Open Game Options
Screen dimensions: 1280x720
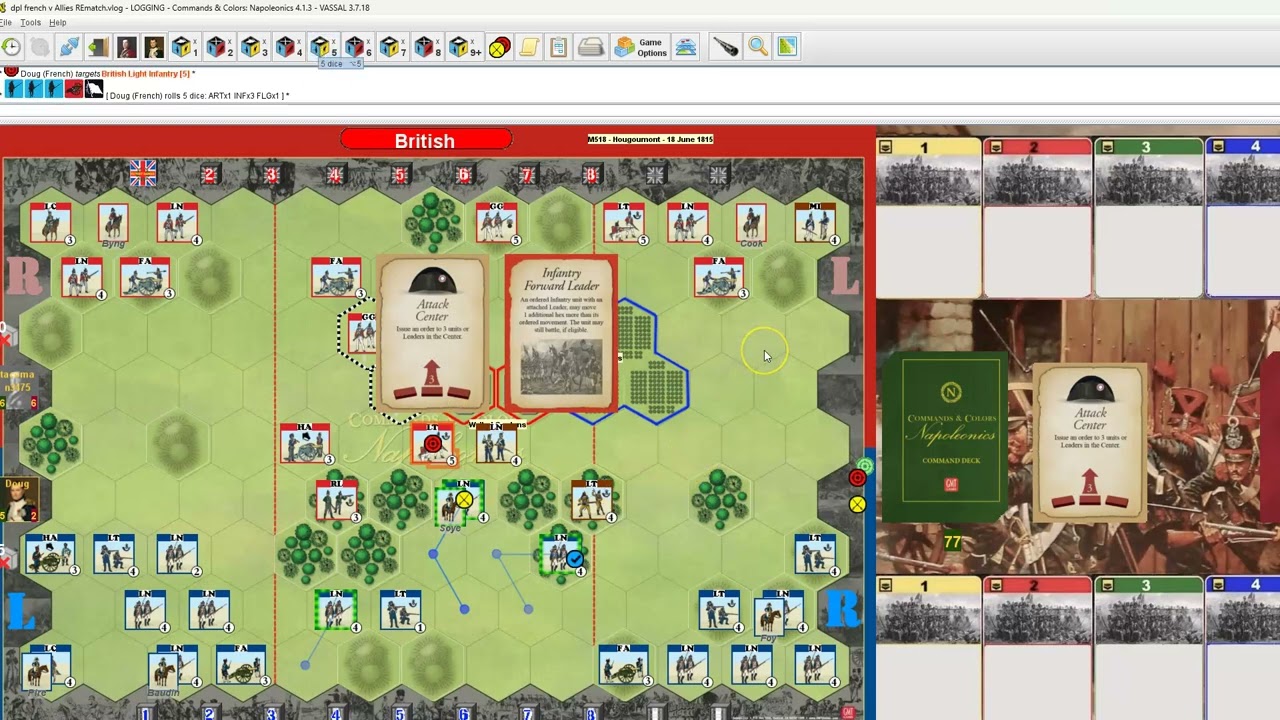tap(640, 47)
